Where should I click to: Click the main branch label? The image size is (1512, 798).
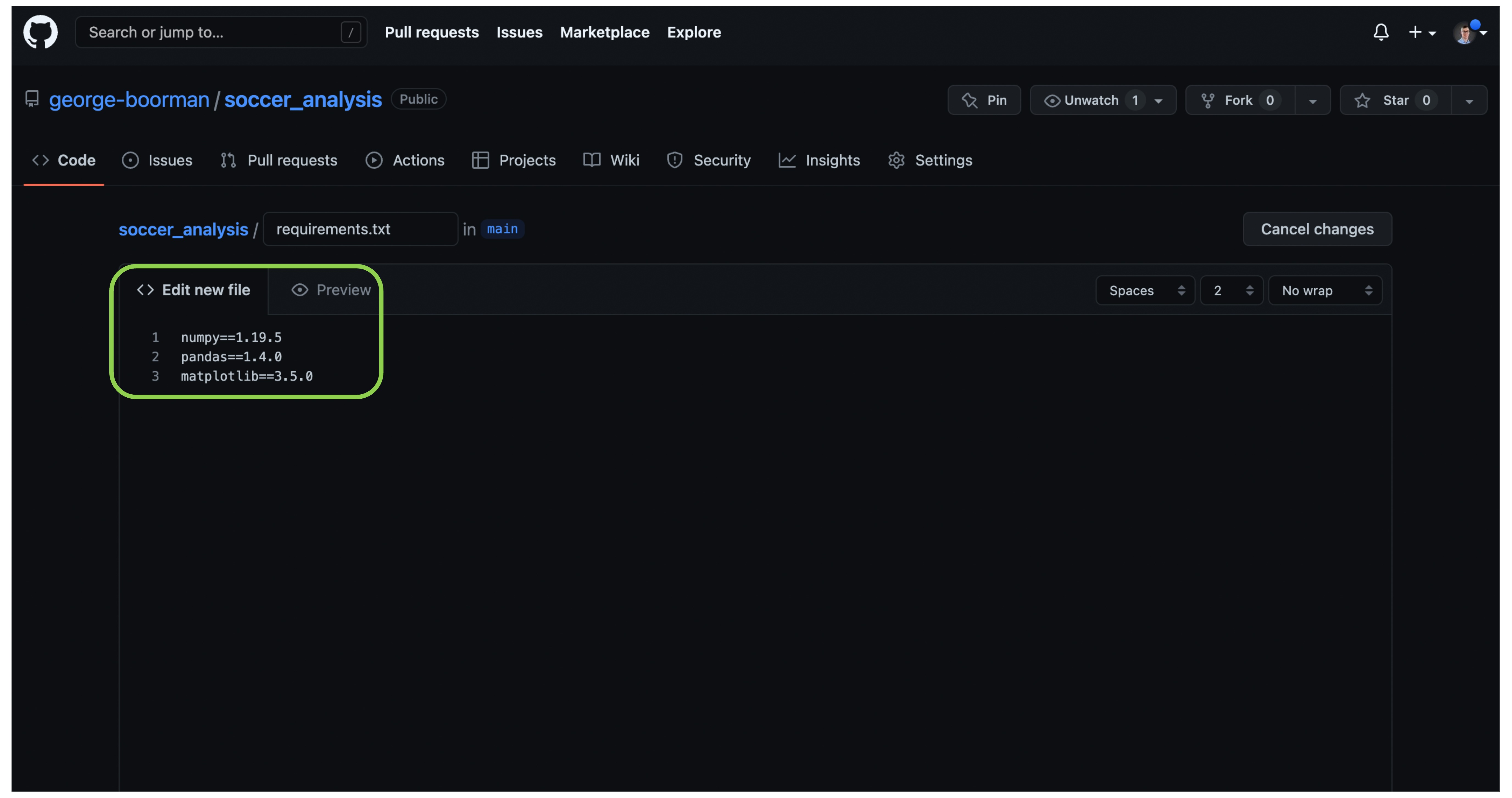[502, 229]
